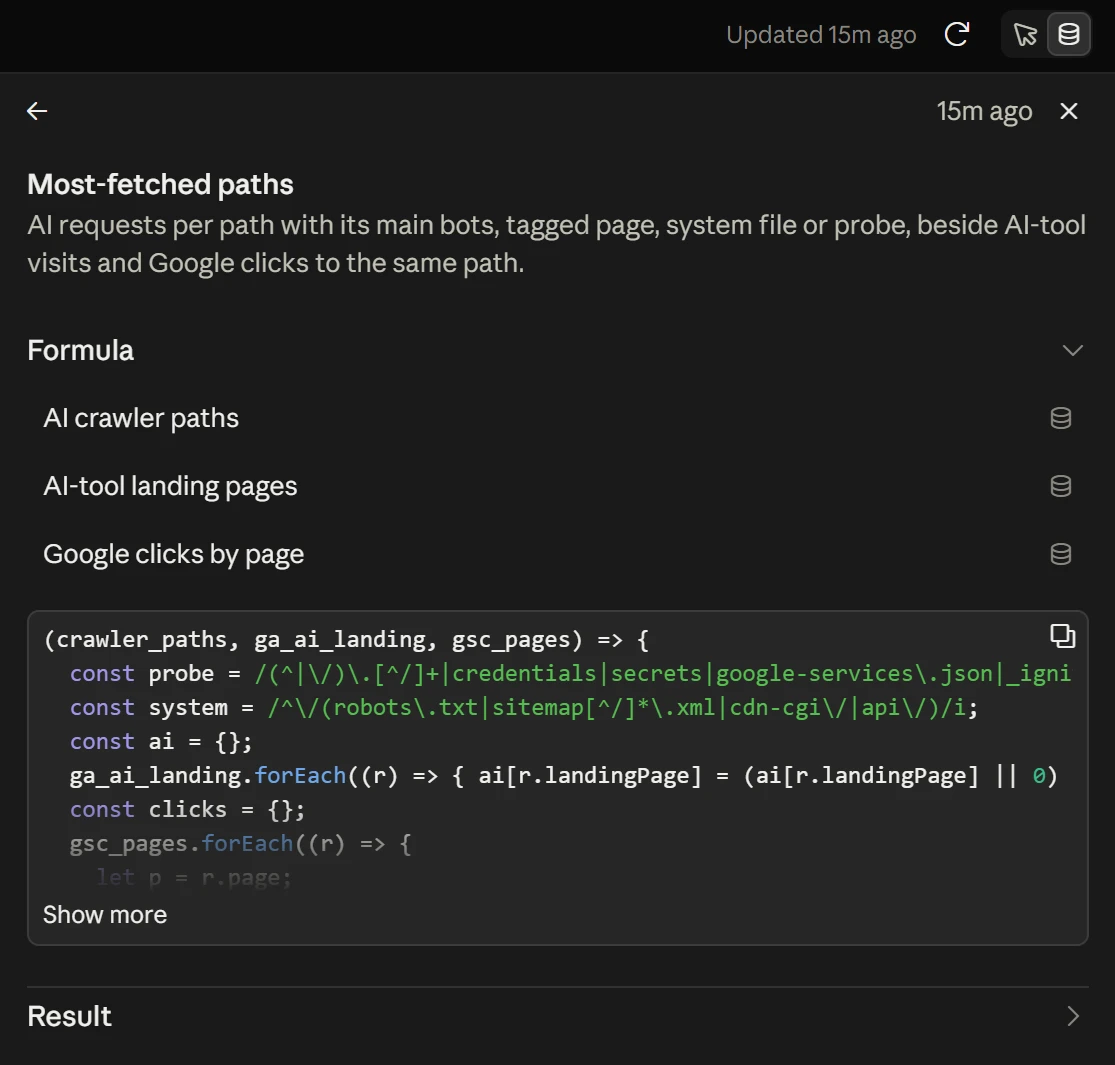This screenshot has height=1065, width=1115.
Task: Click the Updated 15m ago status text
Action: (x=821, y=34)
